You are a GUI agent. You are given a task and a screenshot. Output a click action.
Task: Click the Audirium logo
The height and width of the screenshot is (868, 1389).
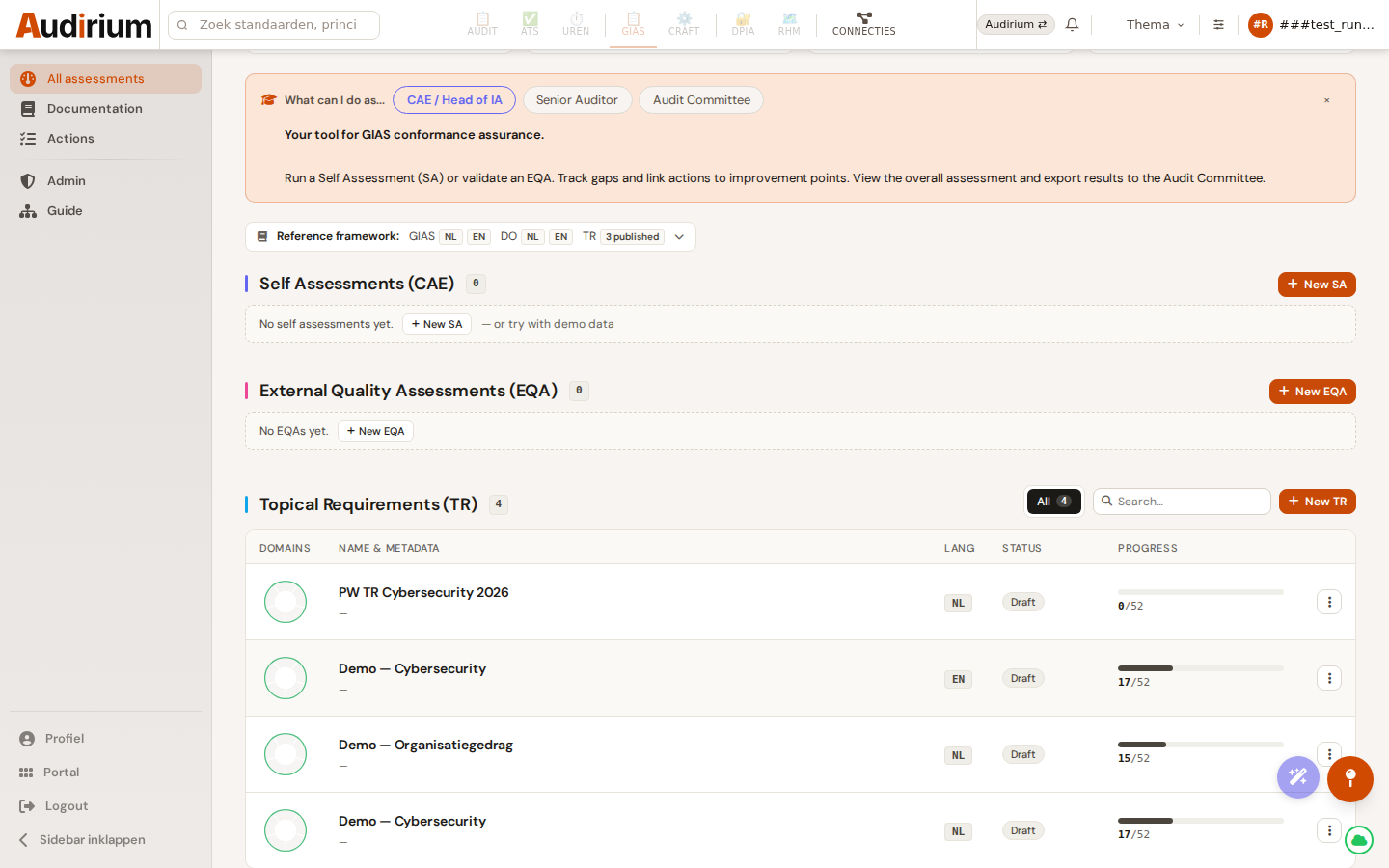click(x=84, y=24)
